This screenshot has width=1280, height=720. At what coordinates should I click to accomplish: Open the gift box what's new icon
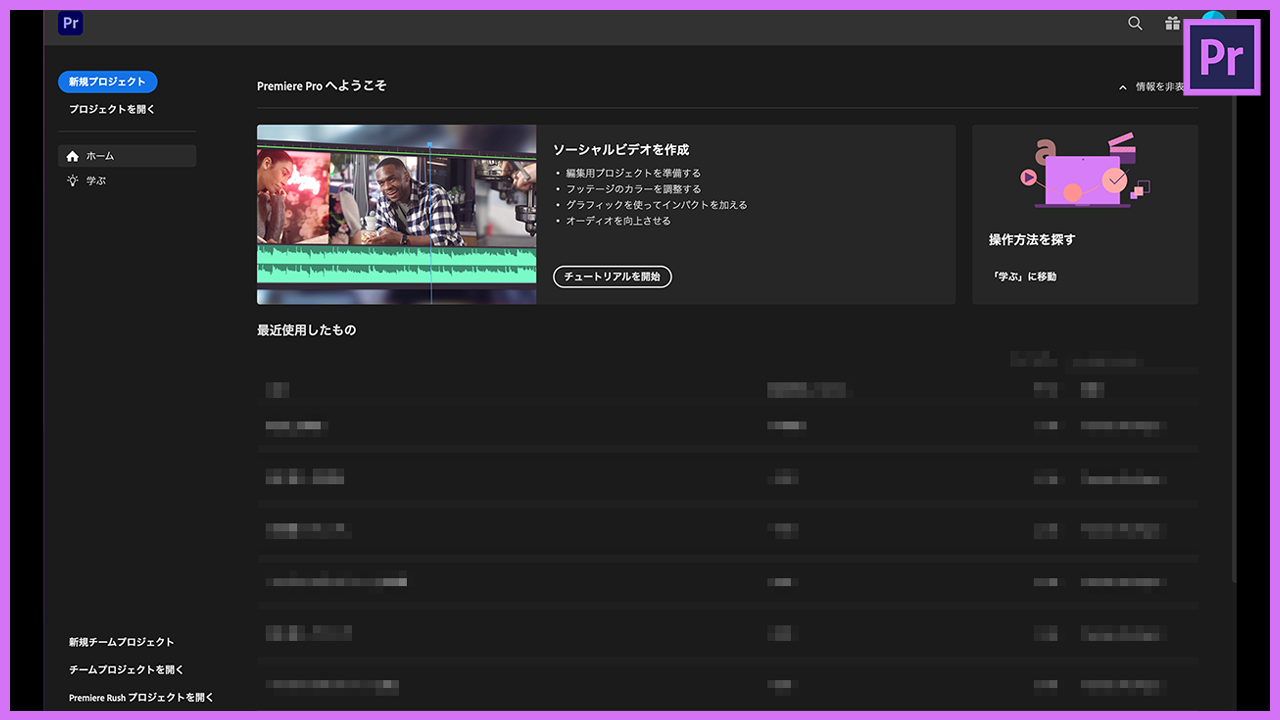[x=1172, y=23]
